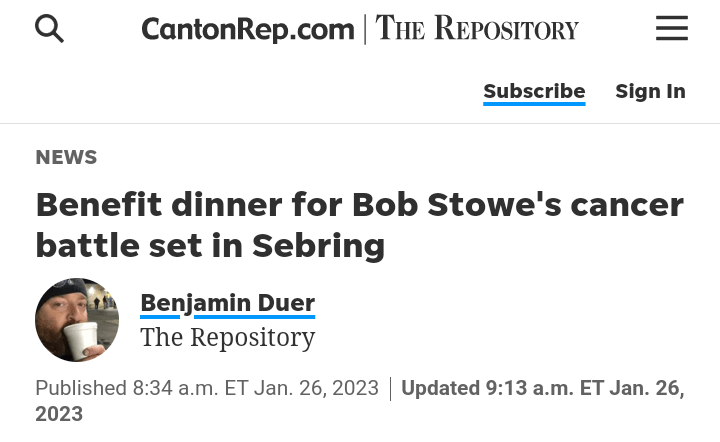Open the search magnifier icon

(49, 29)
